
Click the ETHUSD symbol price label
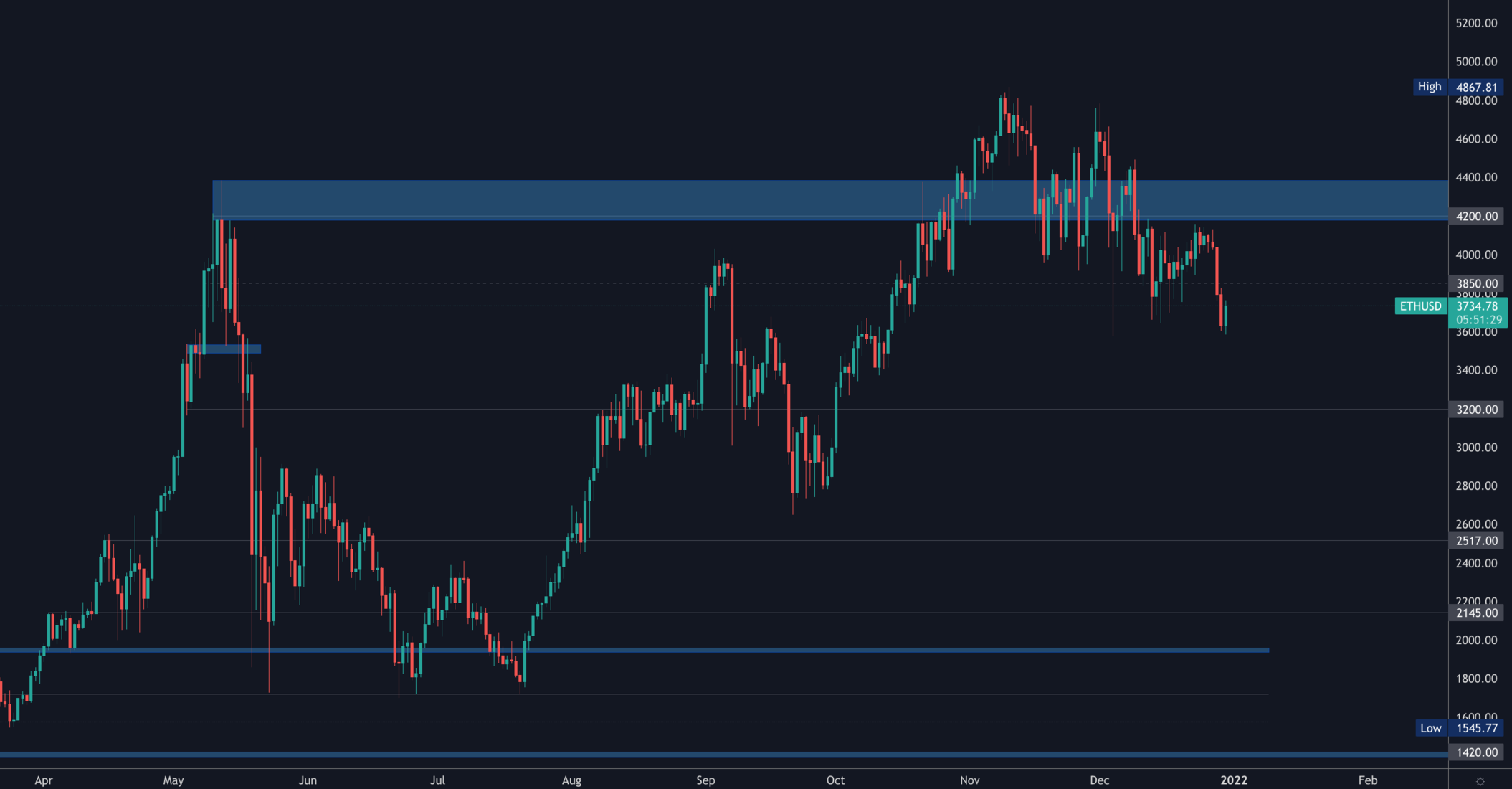[1420, 306]
